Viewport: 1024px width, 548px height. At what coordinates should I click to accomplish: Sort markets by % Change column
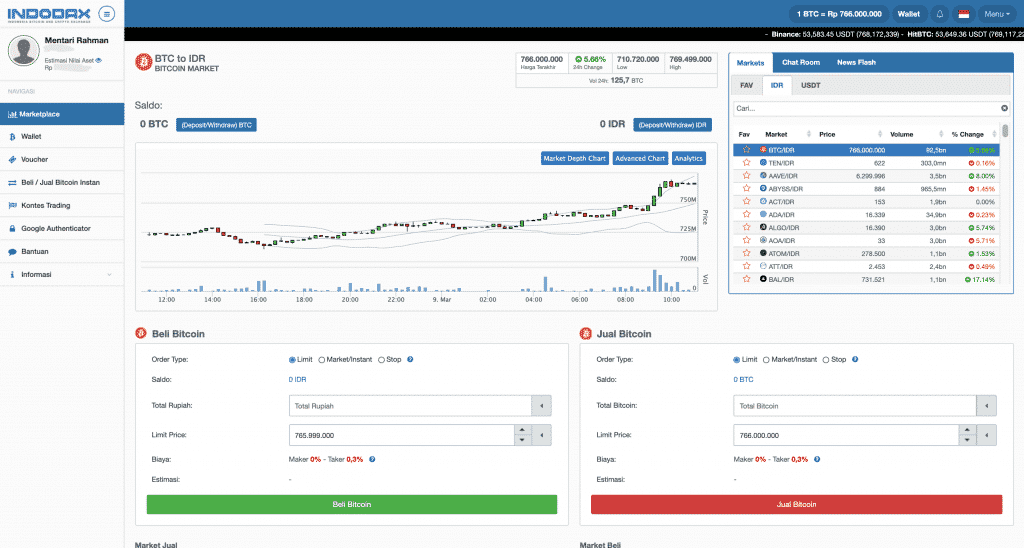[x=971, y=134]
